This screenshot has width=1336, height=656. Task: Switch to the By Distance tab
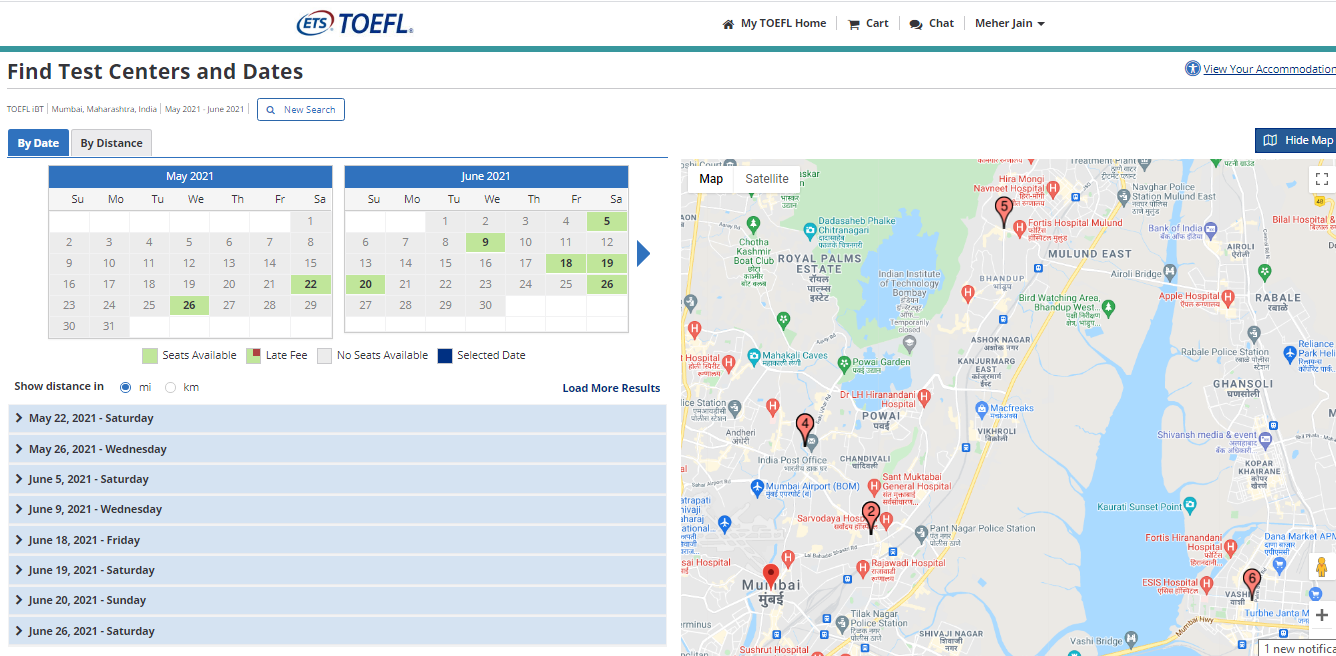[111, 143]
